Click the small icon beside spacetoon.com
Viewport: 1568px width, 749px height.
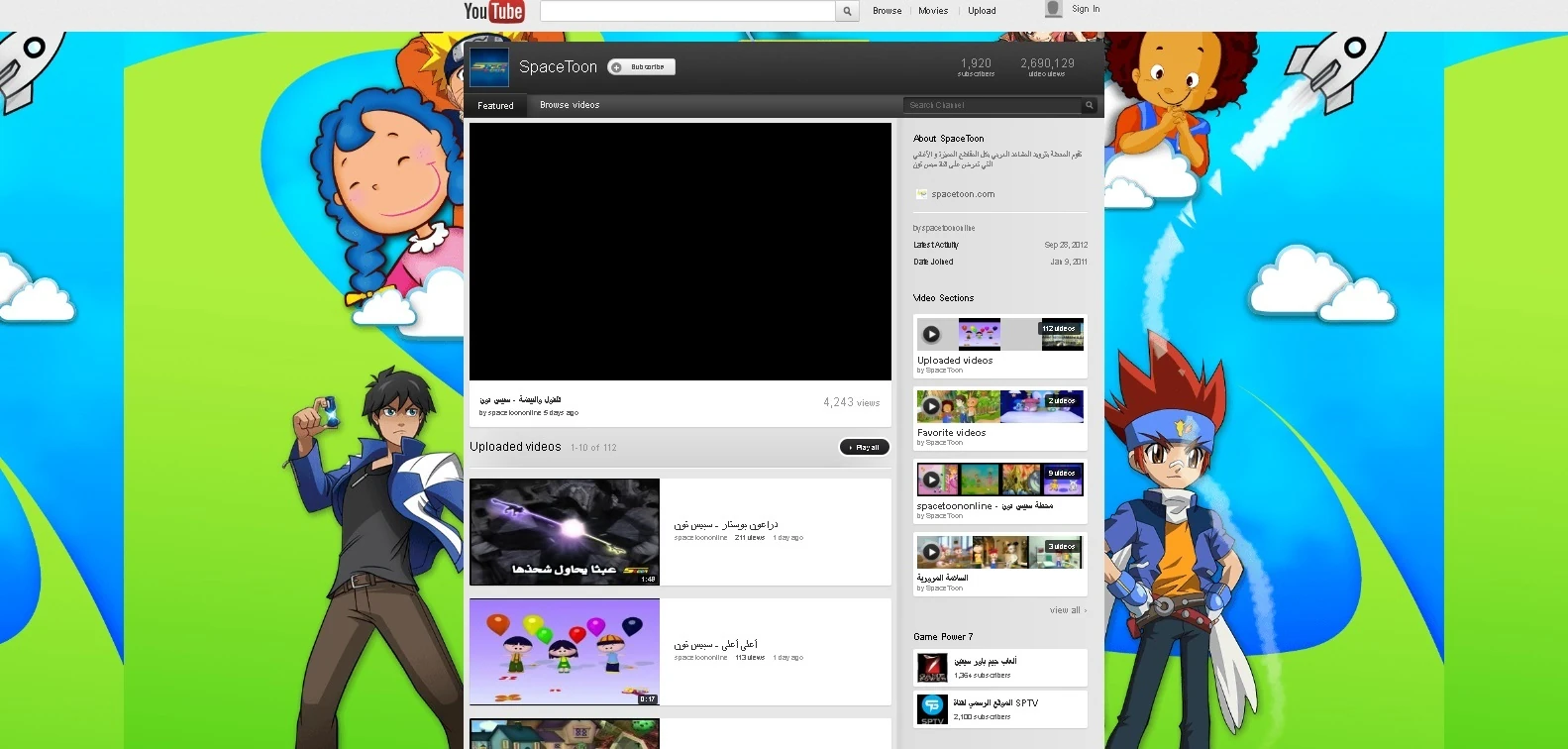(921, 194)
